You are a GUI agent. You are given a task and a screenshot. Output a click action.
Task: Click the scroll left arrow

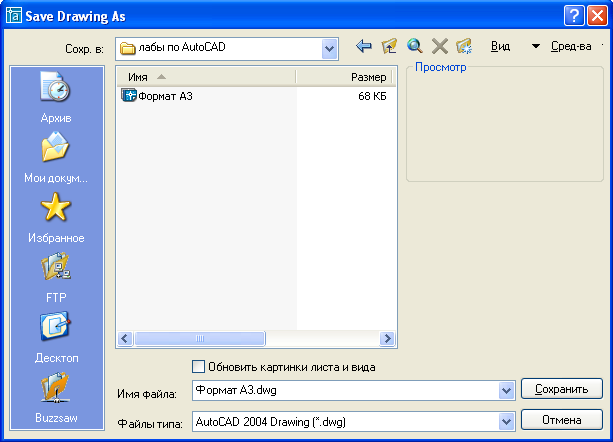(x=125, y=338)
